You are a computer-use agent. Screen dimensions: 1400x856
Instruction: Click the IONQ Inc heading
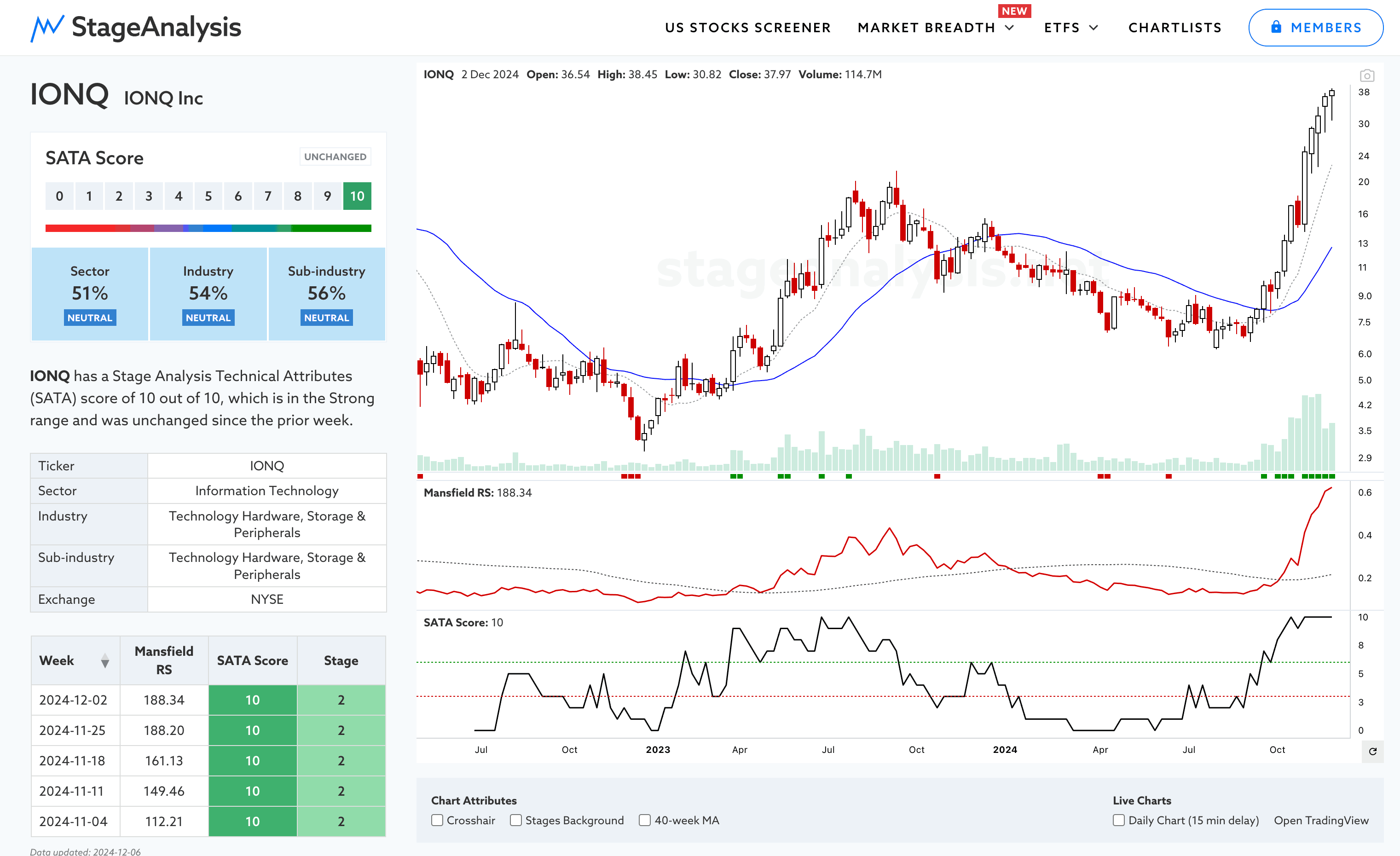pos(163,98)
